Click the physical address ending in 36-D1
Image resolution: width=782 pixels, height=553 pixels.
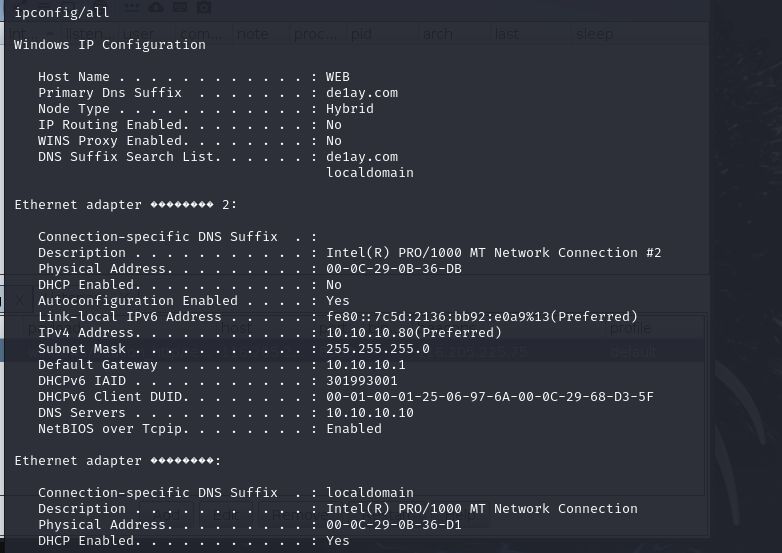click(x=394, y=524)
